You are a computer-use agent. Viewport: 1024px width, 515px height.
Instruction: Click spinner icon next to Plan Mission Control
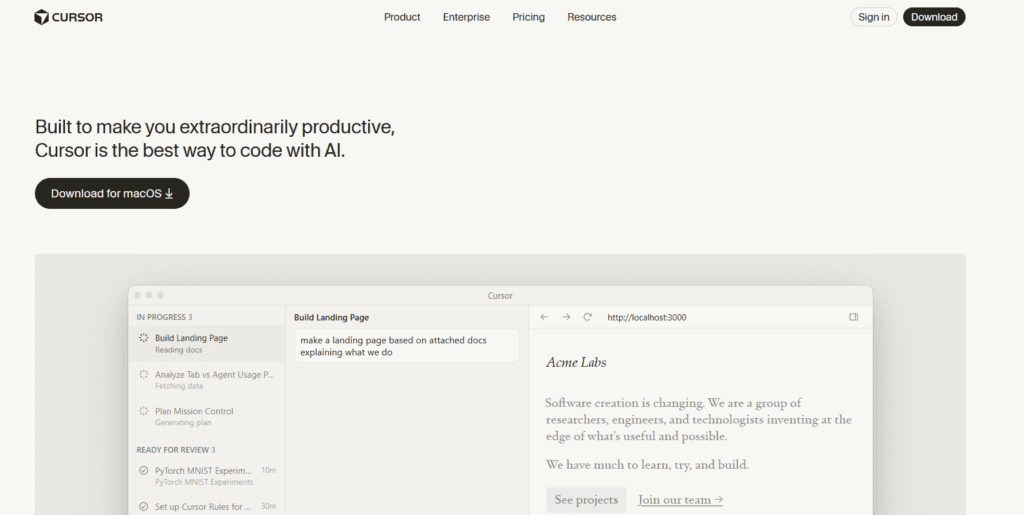pos(144,412)
